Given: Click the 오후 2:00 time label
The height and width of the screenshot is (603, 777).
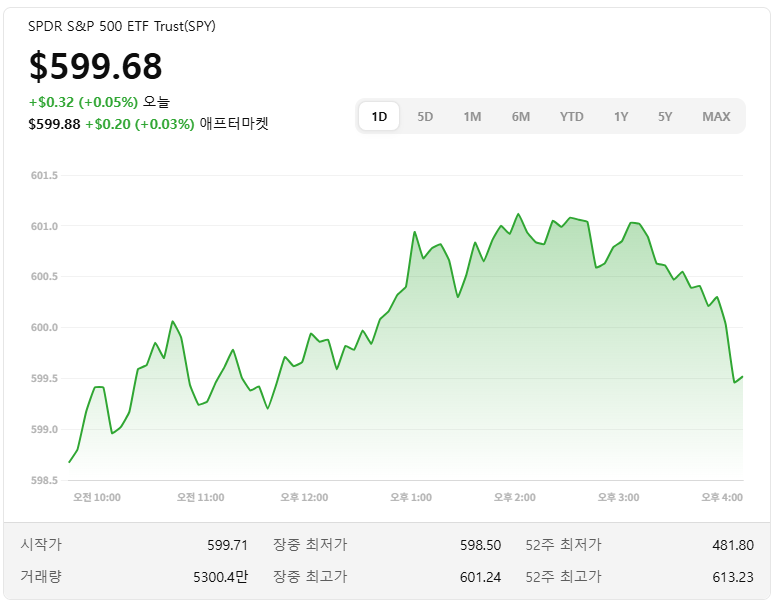Looking at the screenshot, I should [514, 497].
